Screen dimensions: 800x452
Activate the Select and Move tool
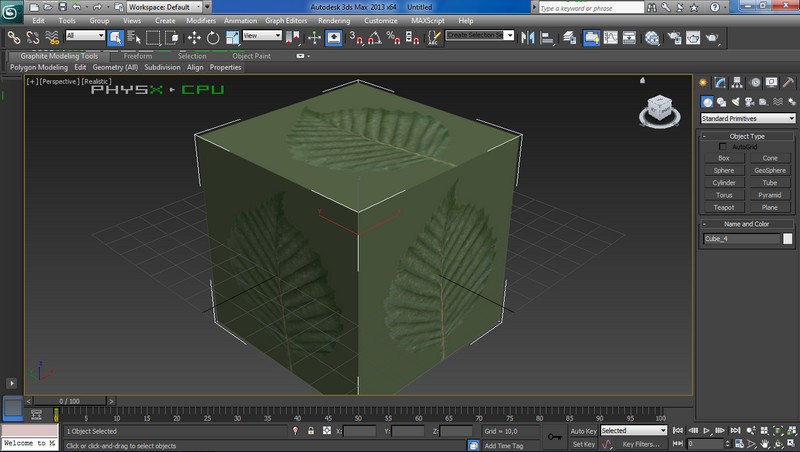tap(194, 37)
